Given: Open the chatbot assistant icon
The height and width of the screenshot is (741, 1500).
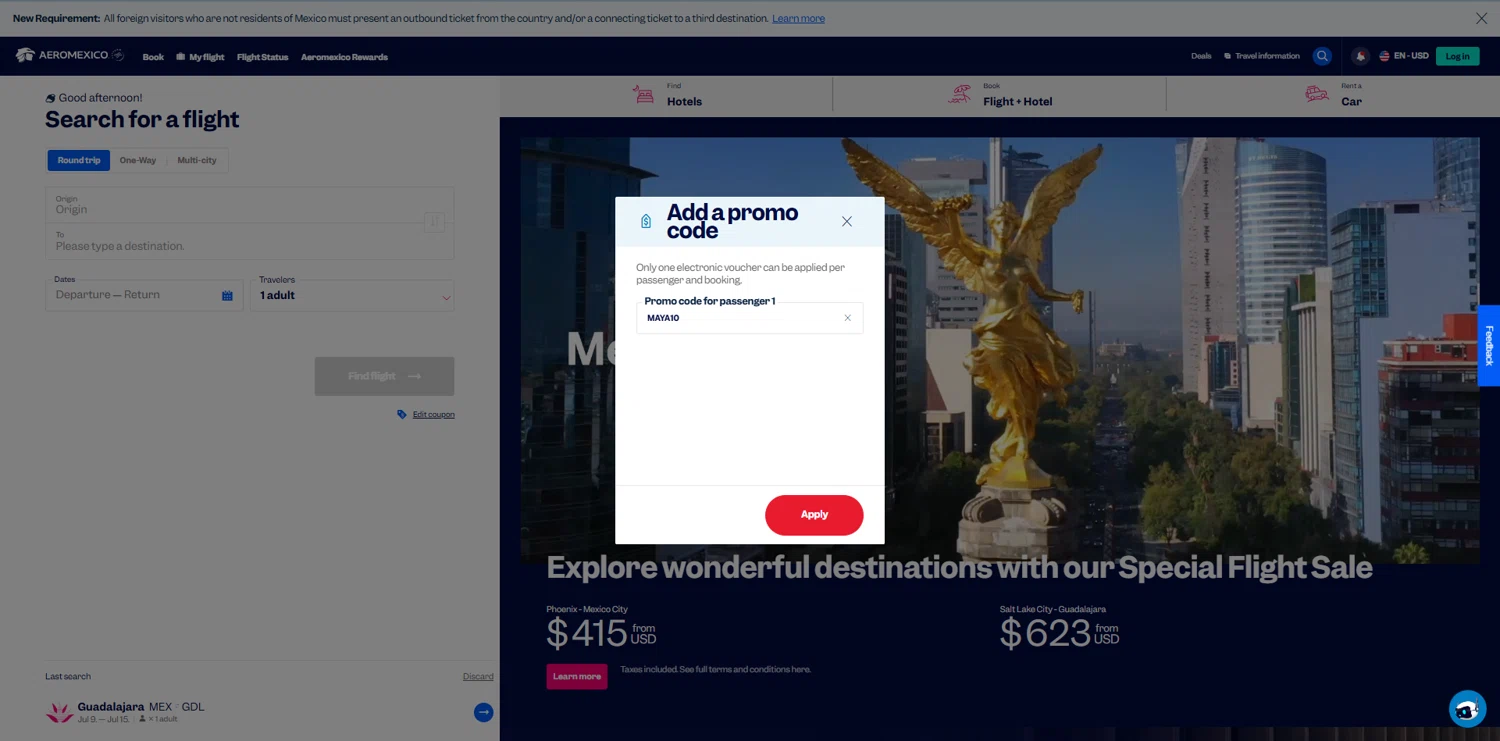Looking at the screenshot, I should (x=1467, y=709).
